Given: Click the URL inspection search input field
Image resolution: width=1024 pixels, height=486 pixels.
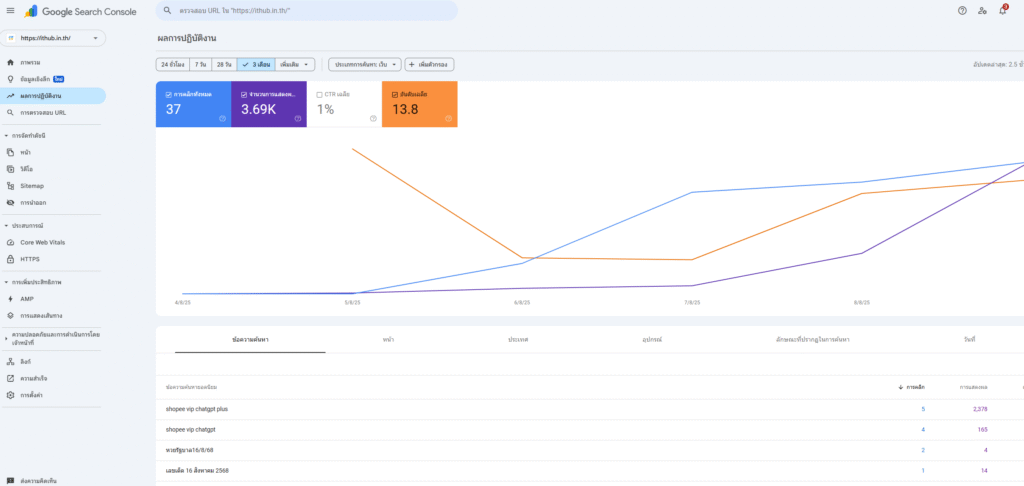Looking at the screenshot, I should [307, 10].
